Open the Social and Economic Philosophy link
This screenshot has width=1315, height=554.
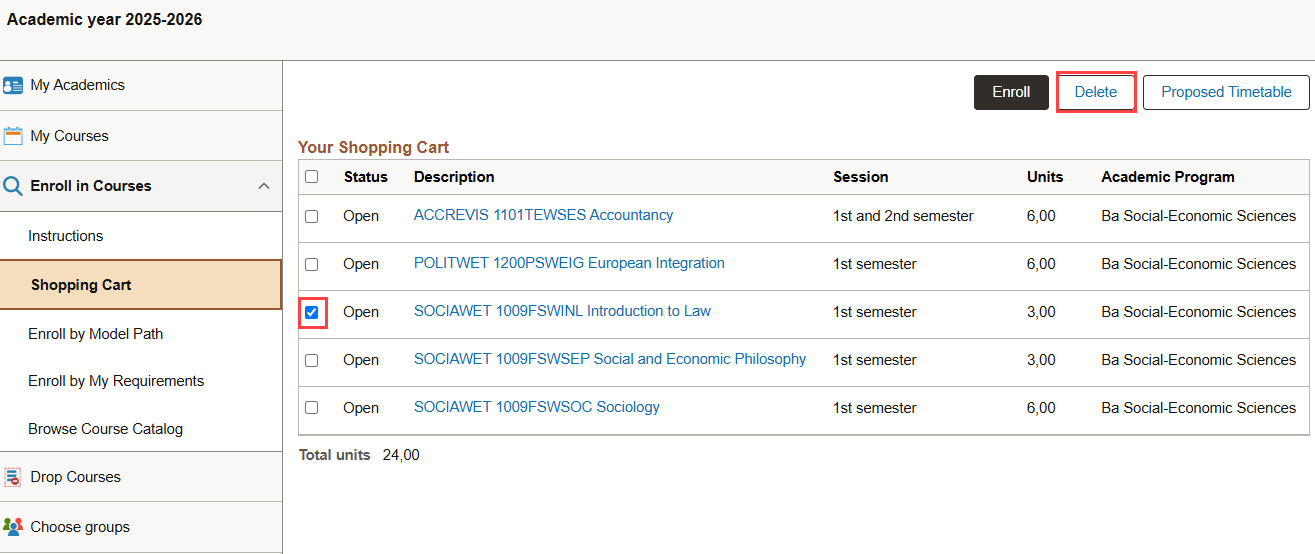610,359
